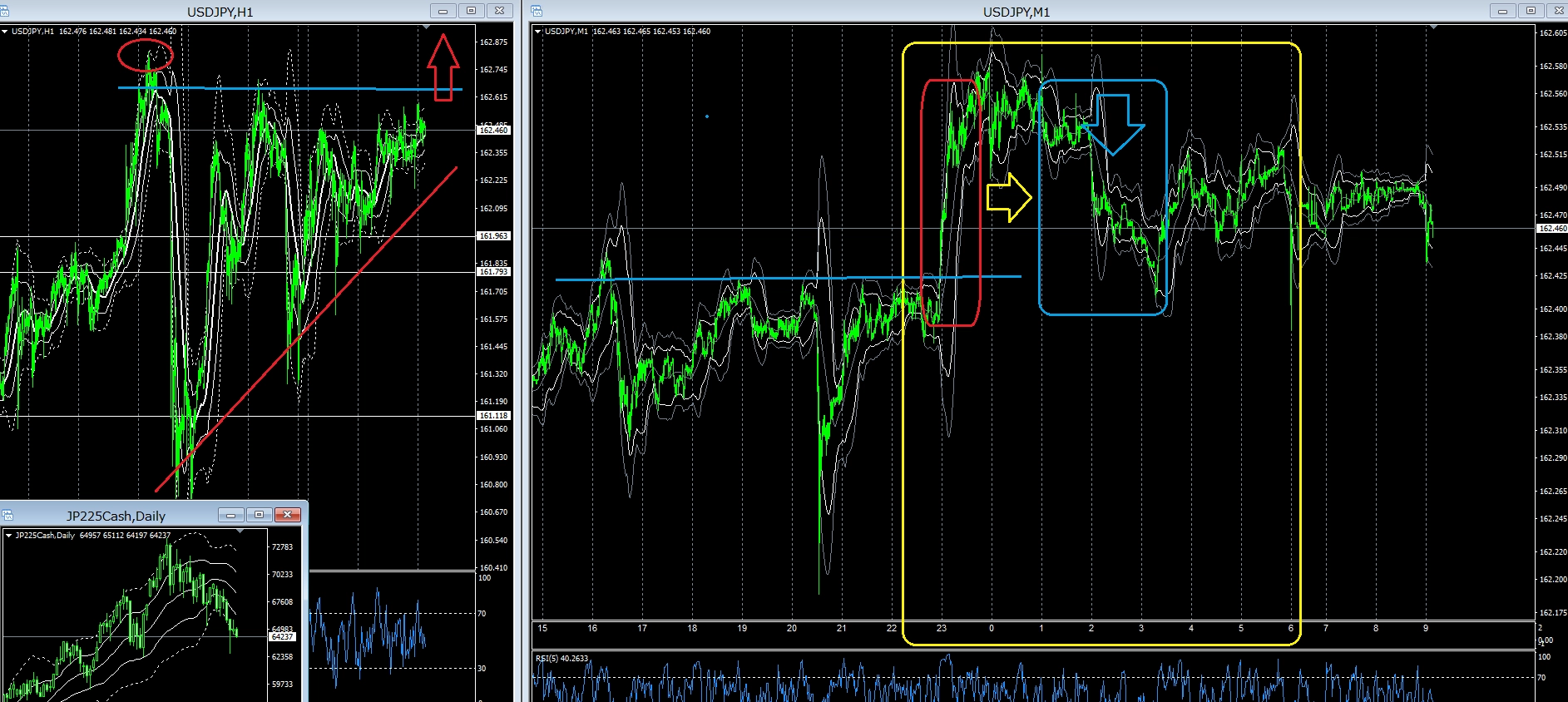Click the chart shift marker on M1 chart
The width and height of the screenshot is (1568, 702).
click(1432, 27)
